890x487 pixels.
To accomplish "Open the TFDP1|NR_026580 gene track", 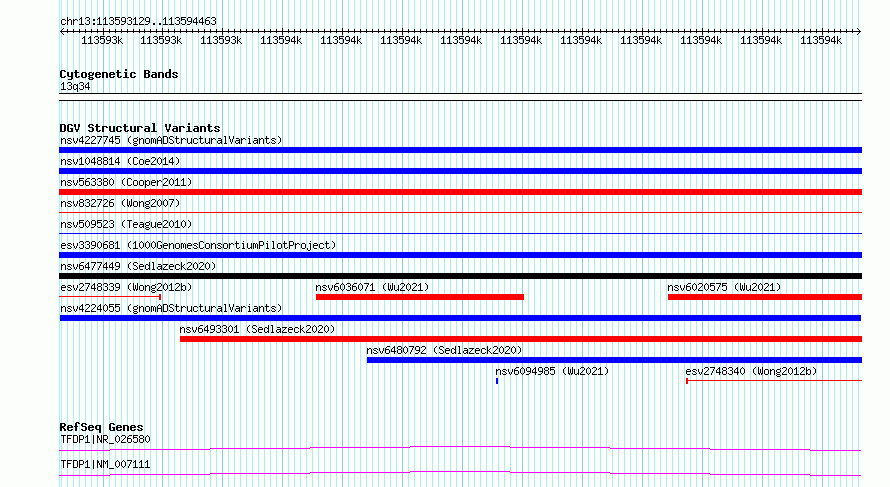I will (460, 449).
